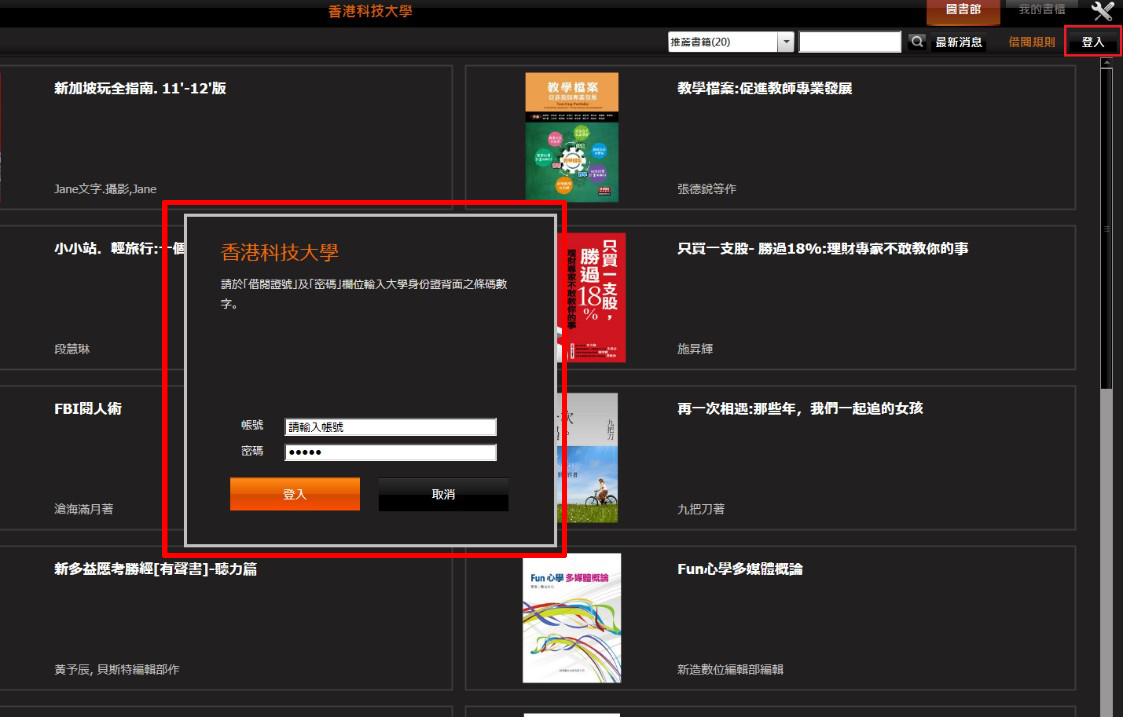The width and height of the screenshot is (1123, 717).
Task: Click the search magnifier icon
Action: click(916, 42)
